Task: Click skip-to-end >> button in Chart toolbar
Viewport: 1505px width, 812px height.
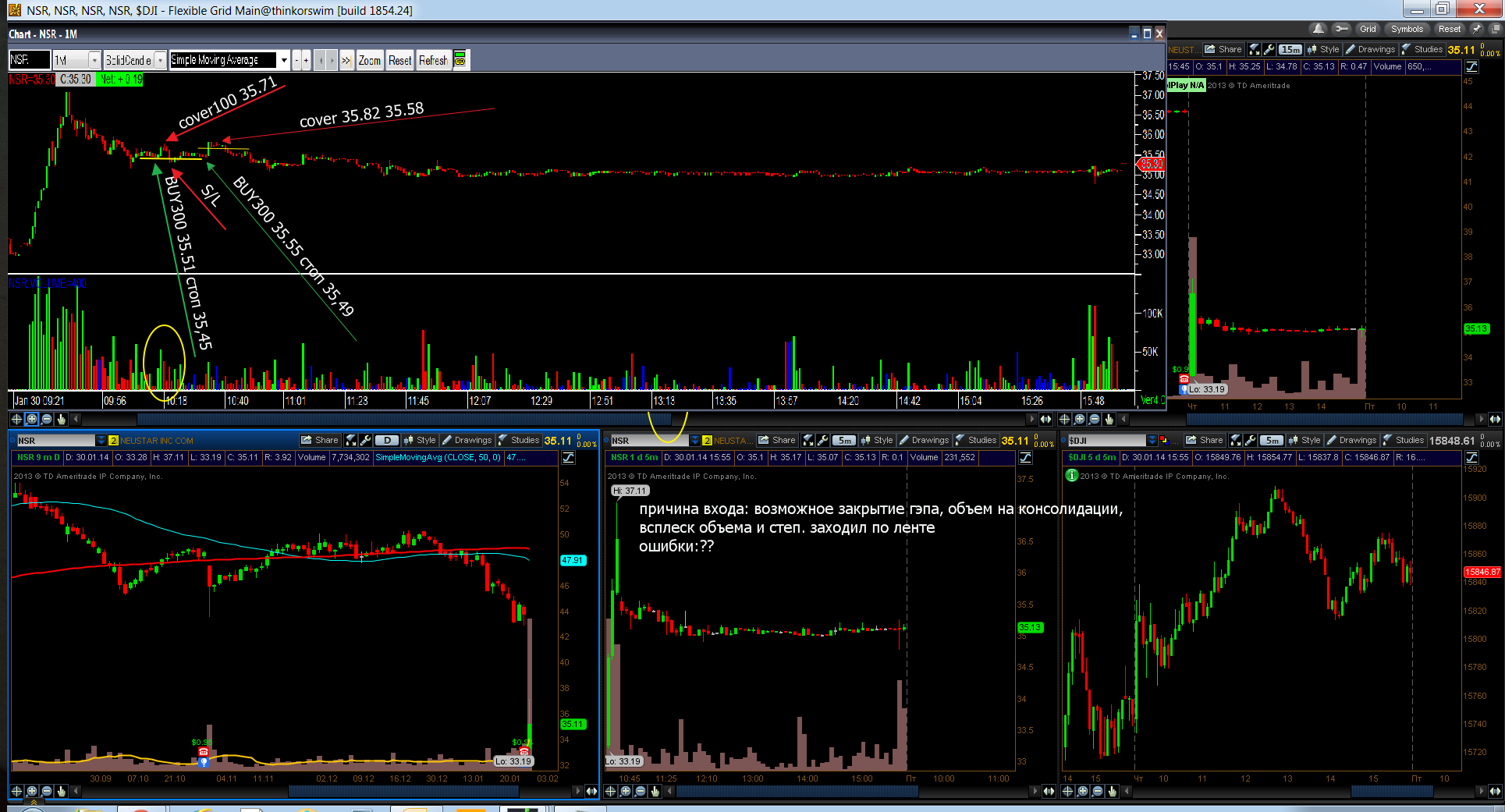Action: (x=346, y=60)
